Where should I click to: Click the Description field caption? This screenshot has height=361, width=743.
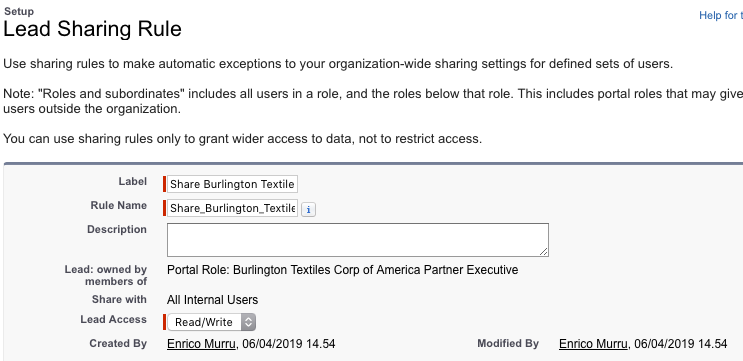(x=117, y=229)
